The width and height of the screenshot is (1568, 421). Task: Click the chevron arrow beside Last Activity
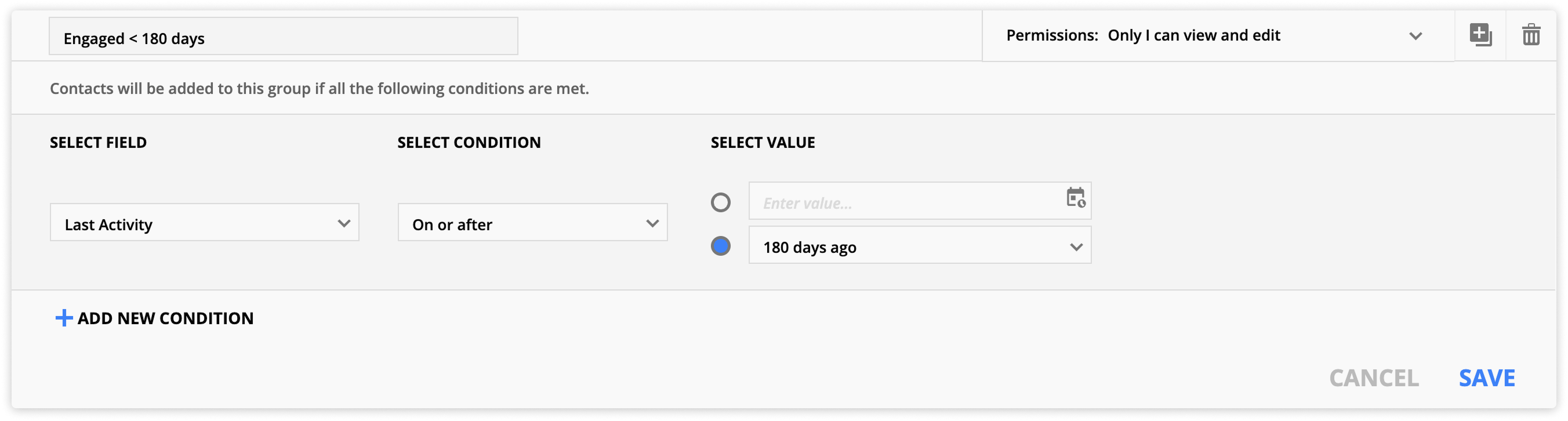click(x=343, y=223)
